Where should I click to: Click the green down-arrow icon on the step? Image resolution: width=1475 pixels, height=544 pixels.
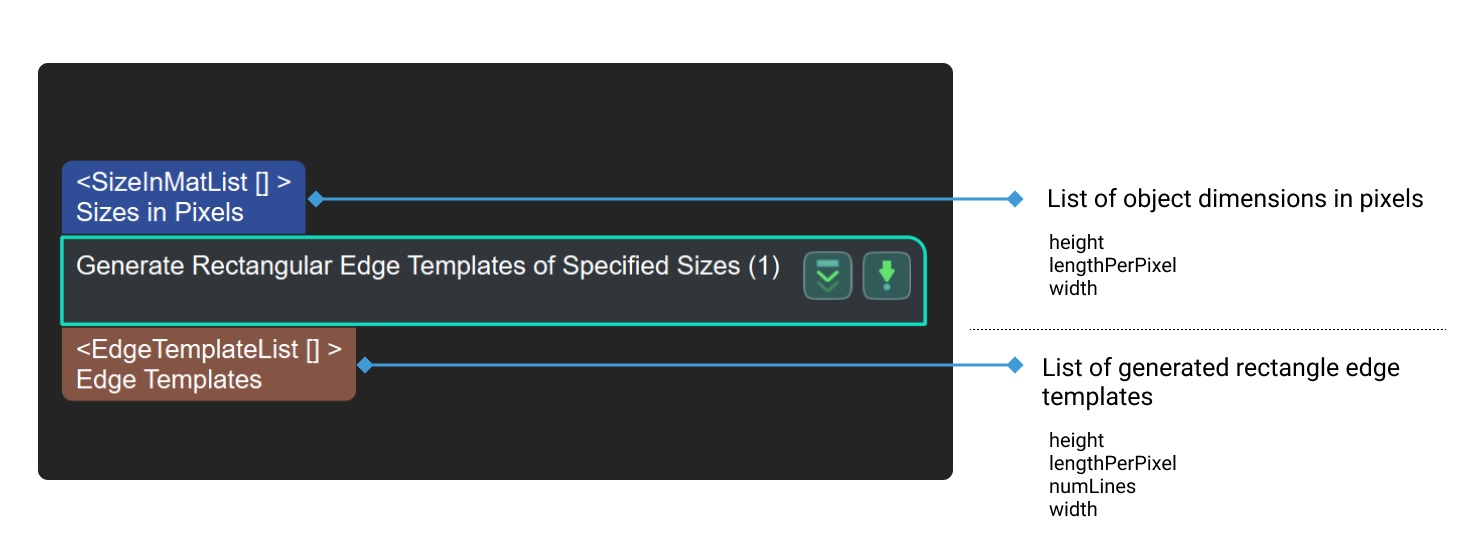click(886, 276)
